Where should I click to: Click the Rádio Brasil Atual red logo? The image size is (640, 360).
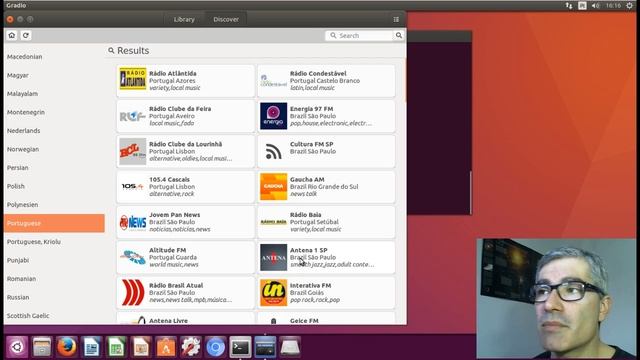133,293
